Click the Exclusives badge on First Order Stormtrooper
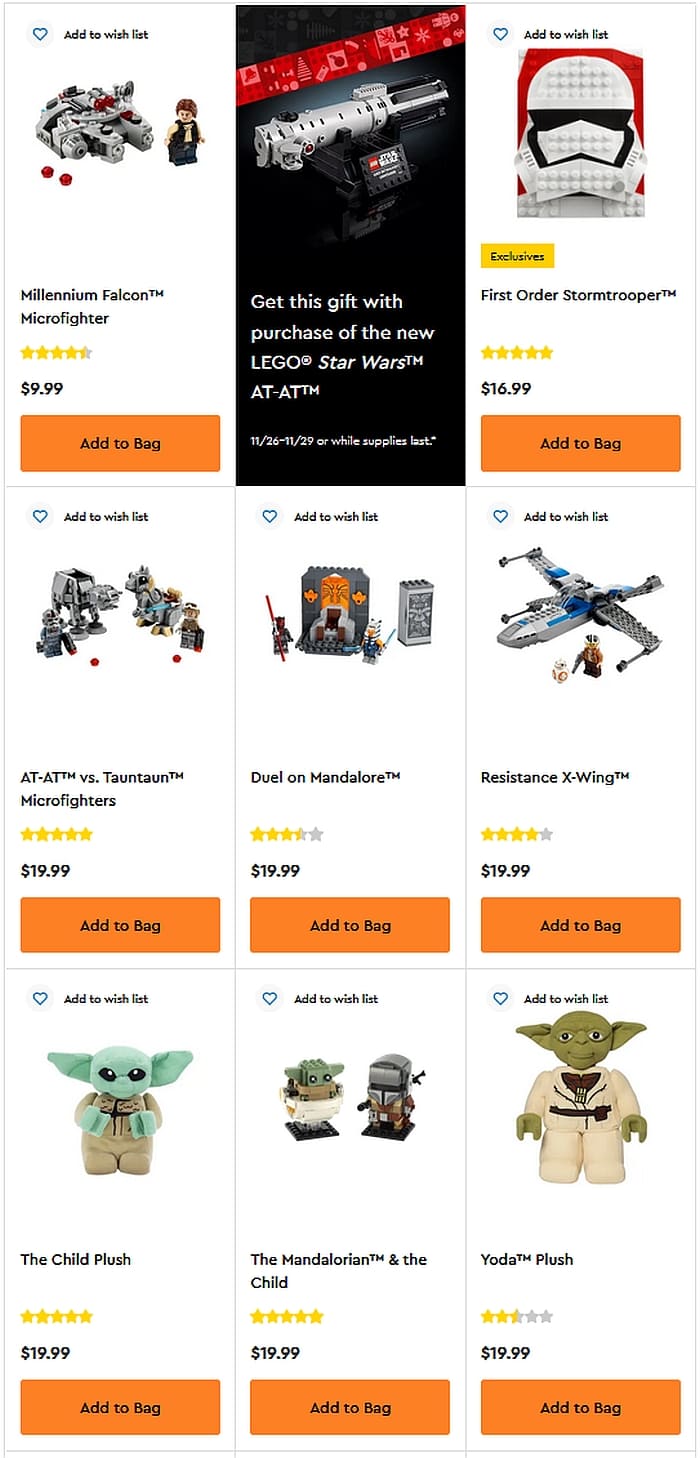700x1458 pixels. tap(517, 256)
